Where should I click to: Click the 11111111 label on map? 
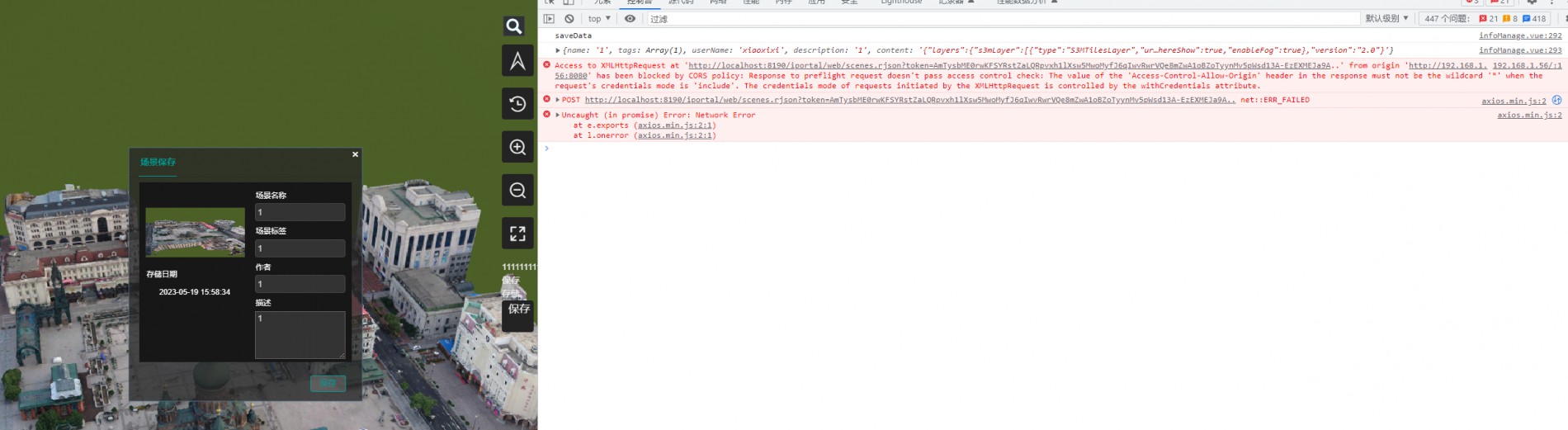pos(519,267)
